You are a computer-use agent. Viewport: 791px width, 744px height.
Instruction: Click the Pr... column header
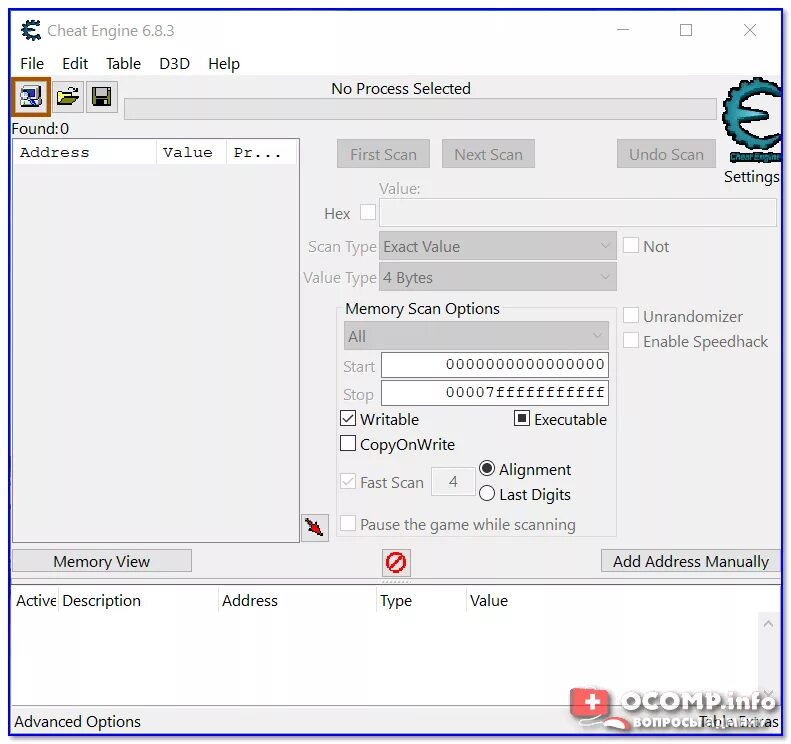[x=261, y=152]
